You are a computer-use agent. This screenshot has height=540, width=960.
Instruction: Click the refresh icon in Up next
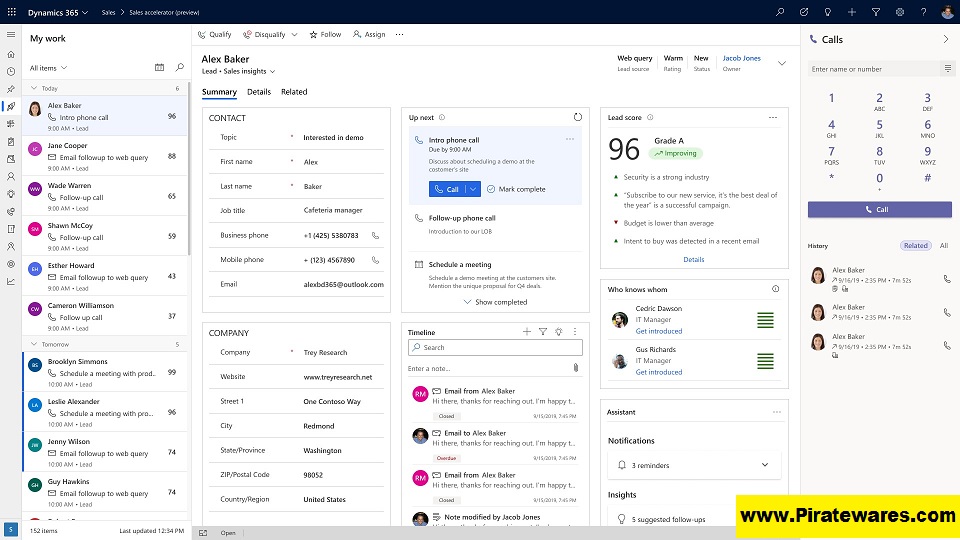tap(577, 117)
